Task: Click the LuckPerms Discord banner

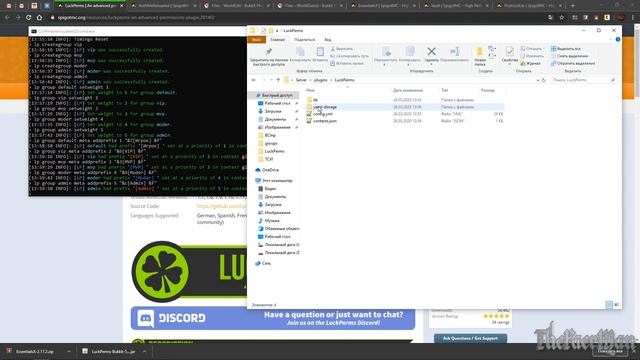Action: (273, 318)
